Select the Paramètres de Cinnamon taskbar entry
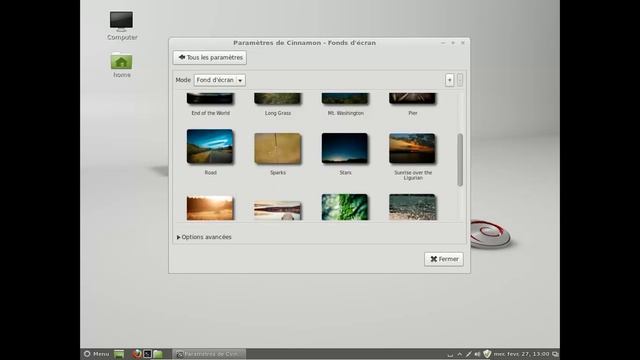 coord(209,354)
